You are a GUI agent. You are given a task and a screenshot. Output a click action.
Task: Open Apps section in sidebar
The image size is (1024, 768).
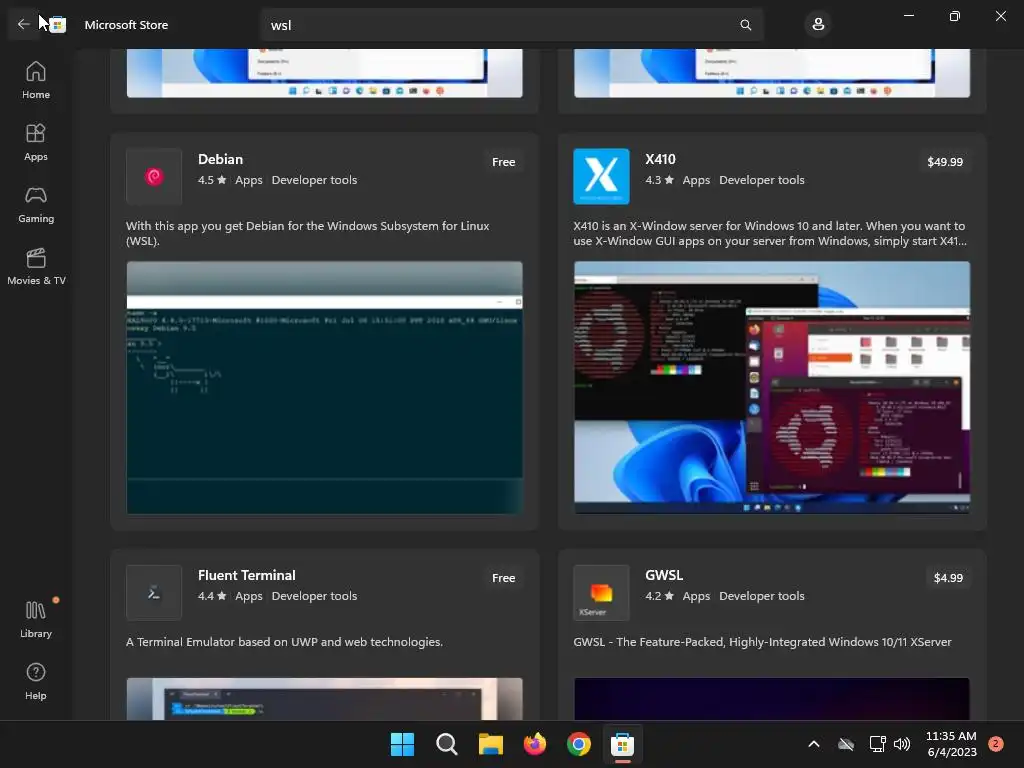click(x=36, y=142)
